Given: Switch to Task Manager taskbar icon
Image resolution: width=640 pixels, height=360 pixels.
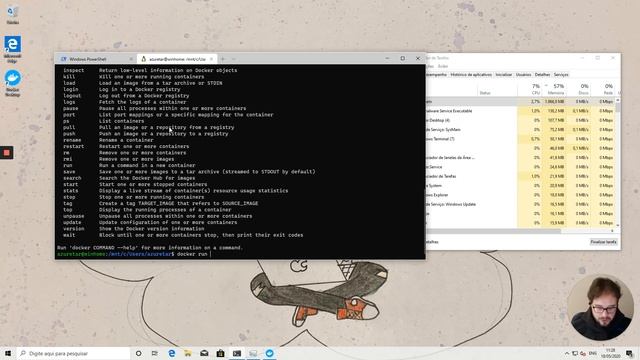Looking at the screenshot, I should pyautogui.click(x=253, y=353).
